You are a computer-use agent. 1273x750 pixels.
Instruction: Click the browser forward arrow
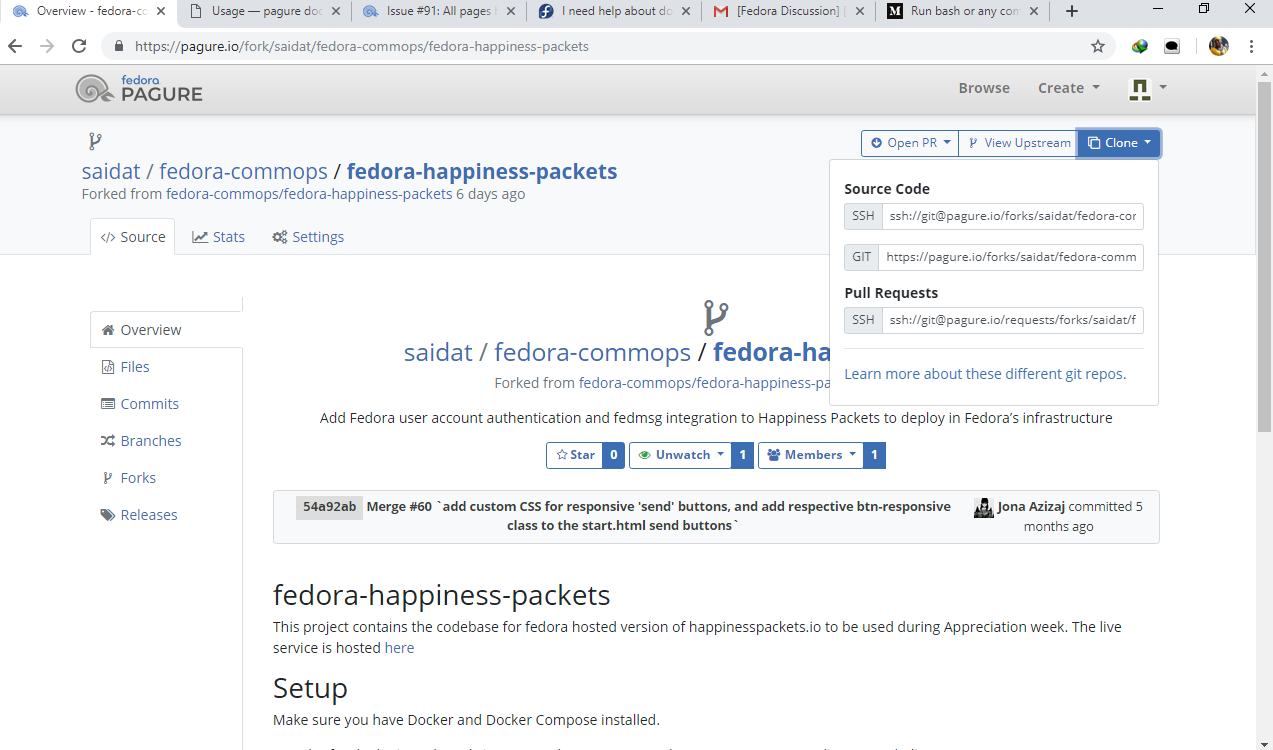47,46
